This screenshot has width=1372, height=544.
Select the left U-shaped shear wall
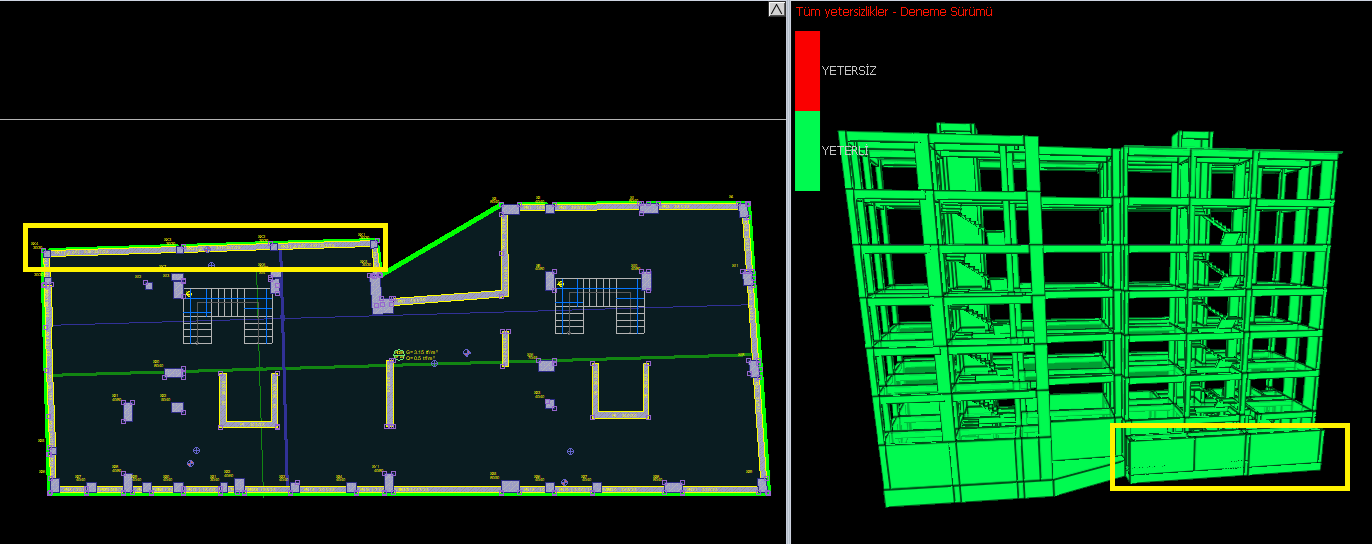coord(248,402)
